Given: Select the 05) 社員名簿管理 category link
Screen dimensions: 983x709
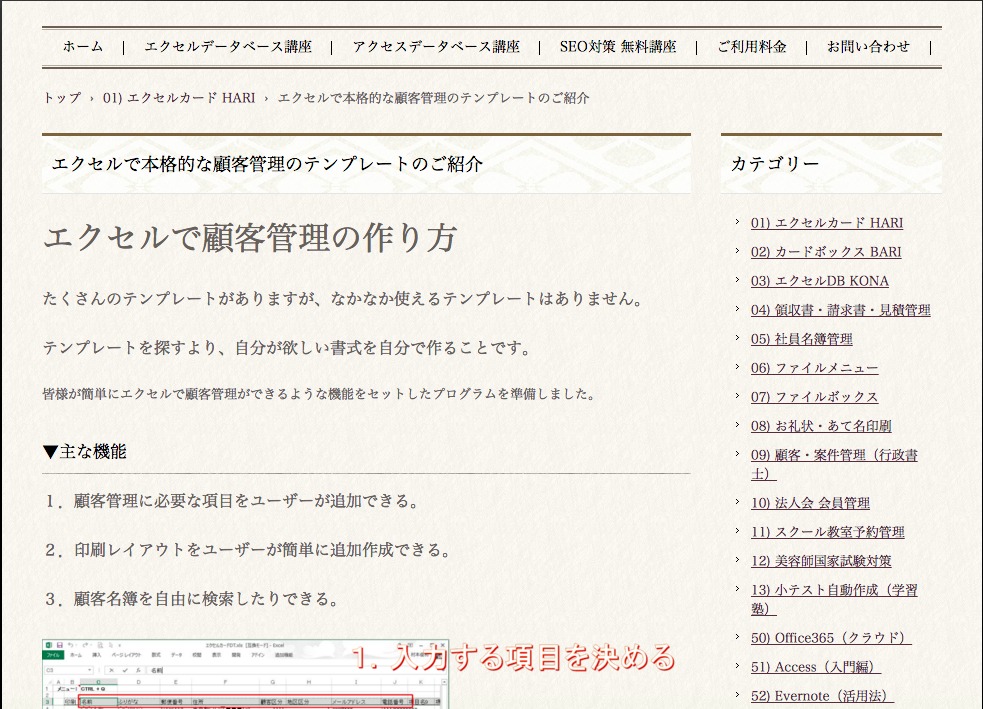Looking at the screenshot, I should point(801,339).
